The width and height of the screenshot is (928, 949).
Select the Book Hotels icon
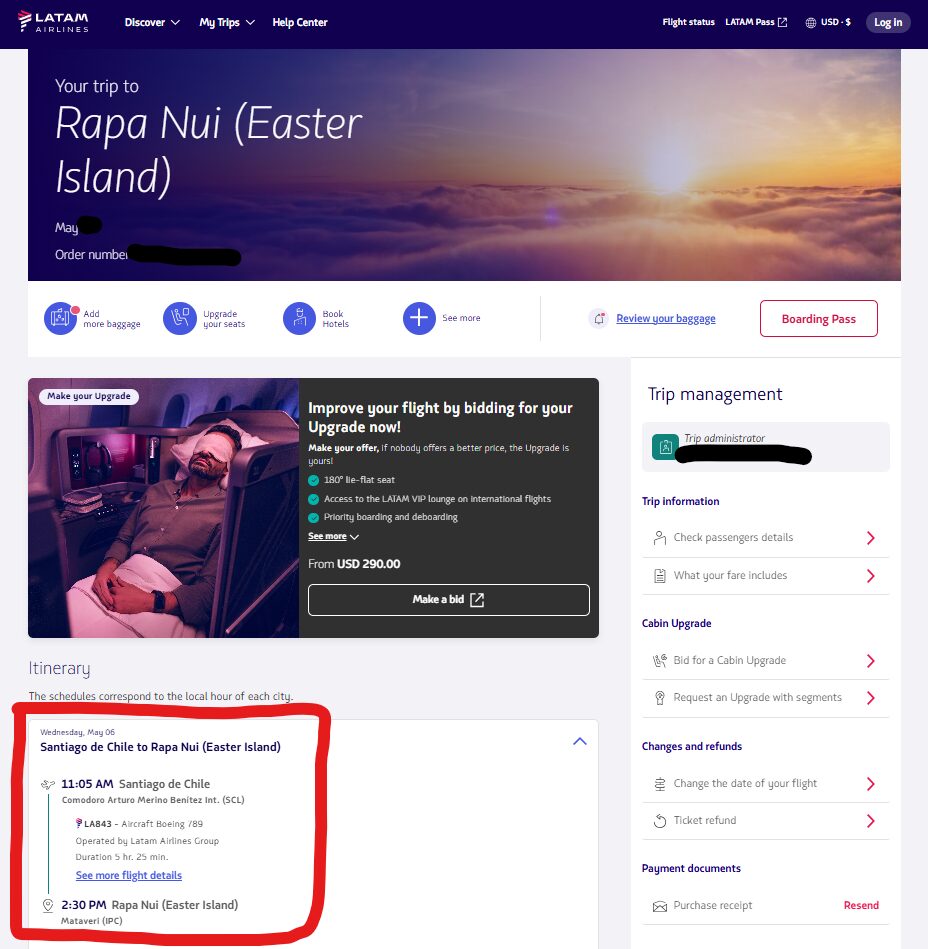tap(300, 318)
